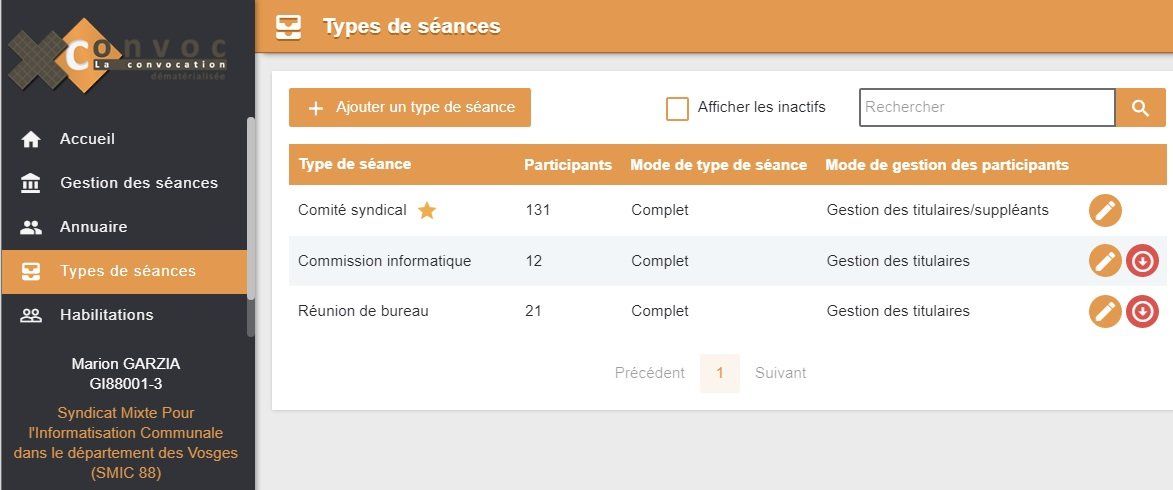Deactivate the Réunion de bureau session type
Screen dimensions: 1173x490
[x=1142, y=311]
